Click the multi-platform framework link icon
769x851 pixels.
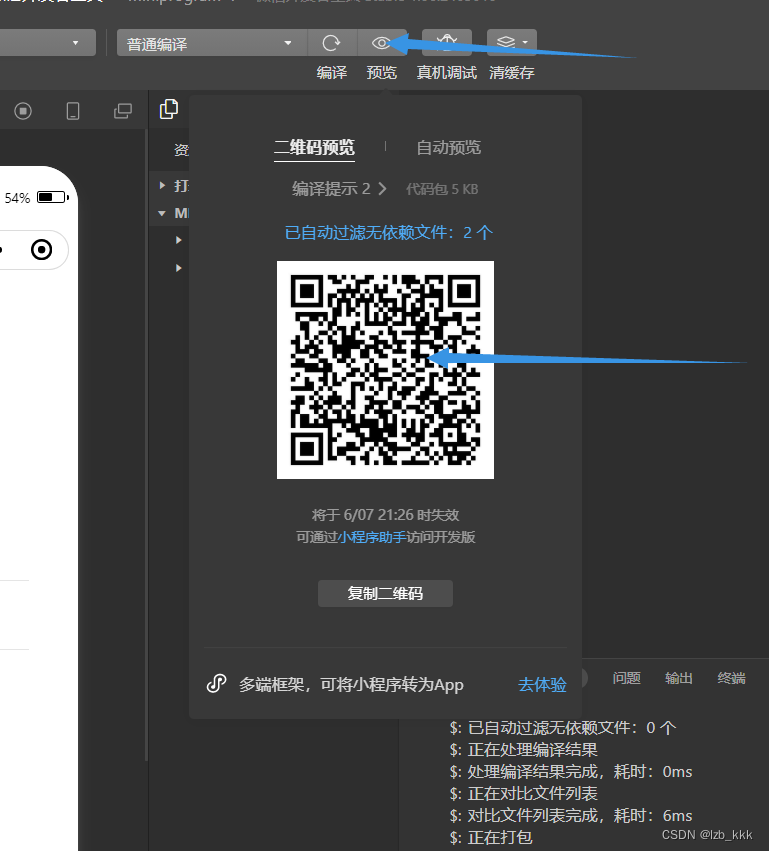click(217, 683)
